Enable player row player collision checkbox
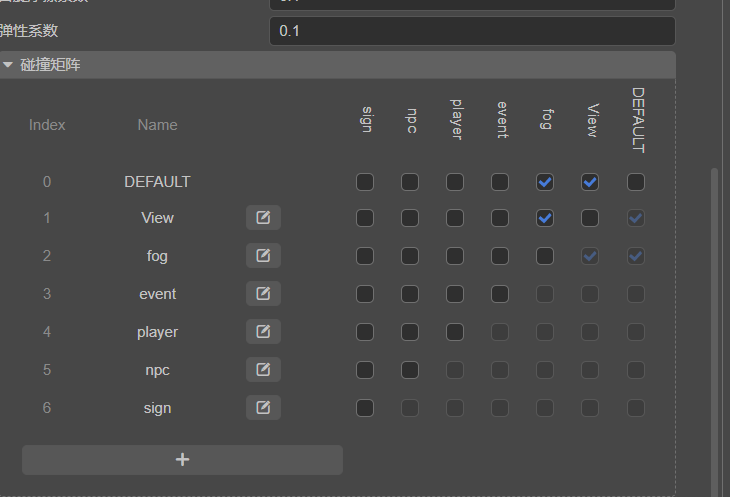The height and width of the screenshot is (497, 730). point(455,332)
